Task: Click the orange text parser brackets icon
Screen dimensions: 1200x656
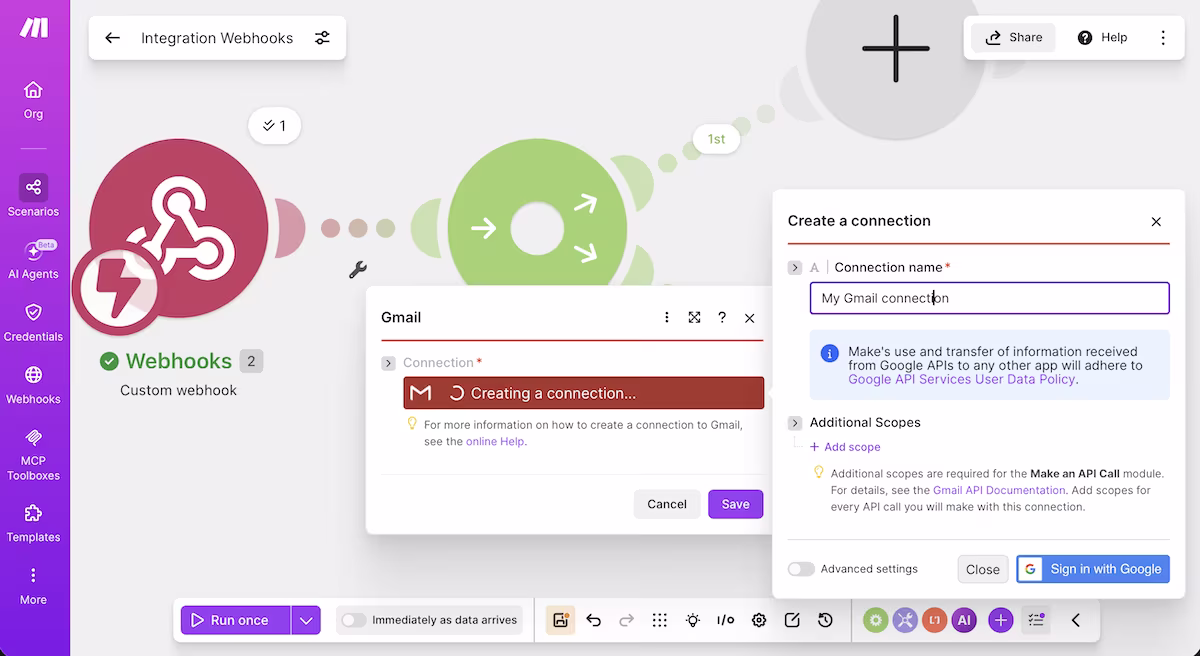Action: 934,620
